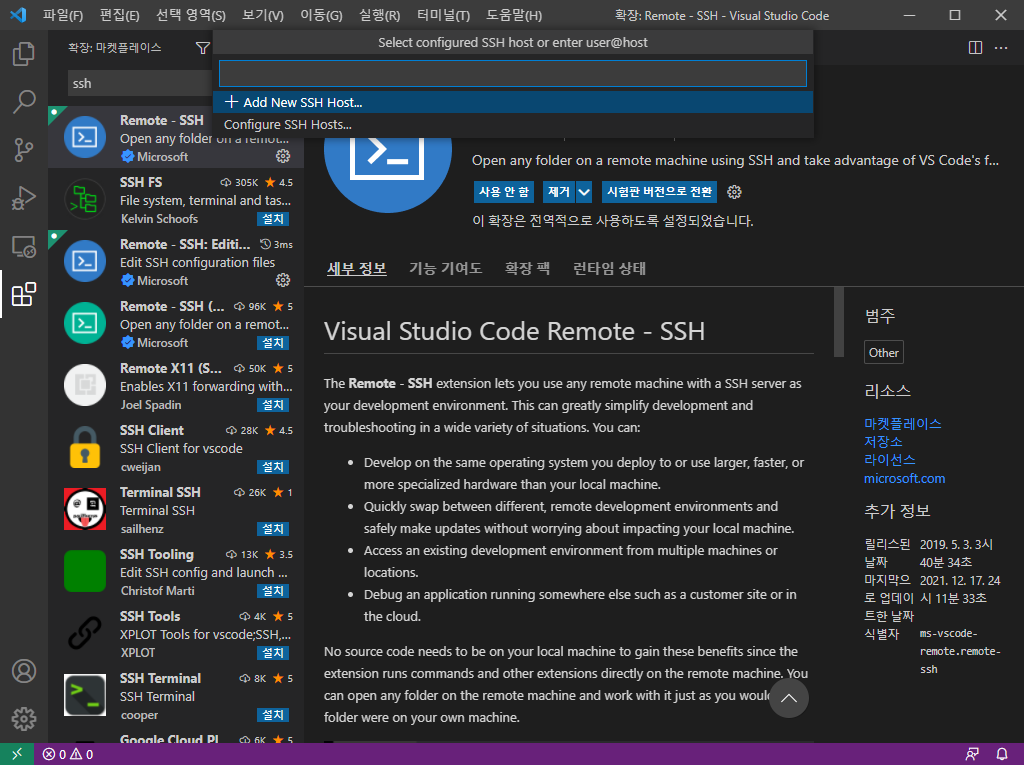Open the Accounts menu icon
This screenshot has height=765, width=1024.
pyautogui.click(x=24, y=671)
